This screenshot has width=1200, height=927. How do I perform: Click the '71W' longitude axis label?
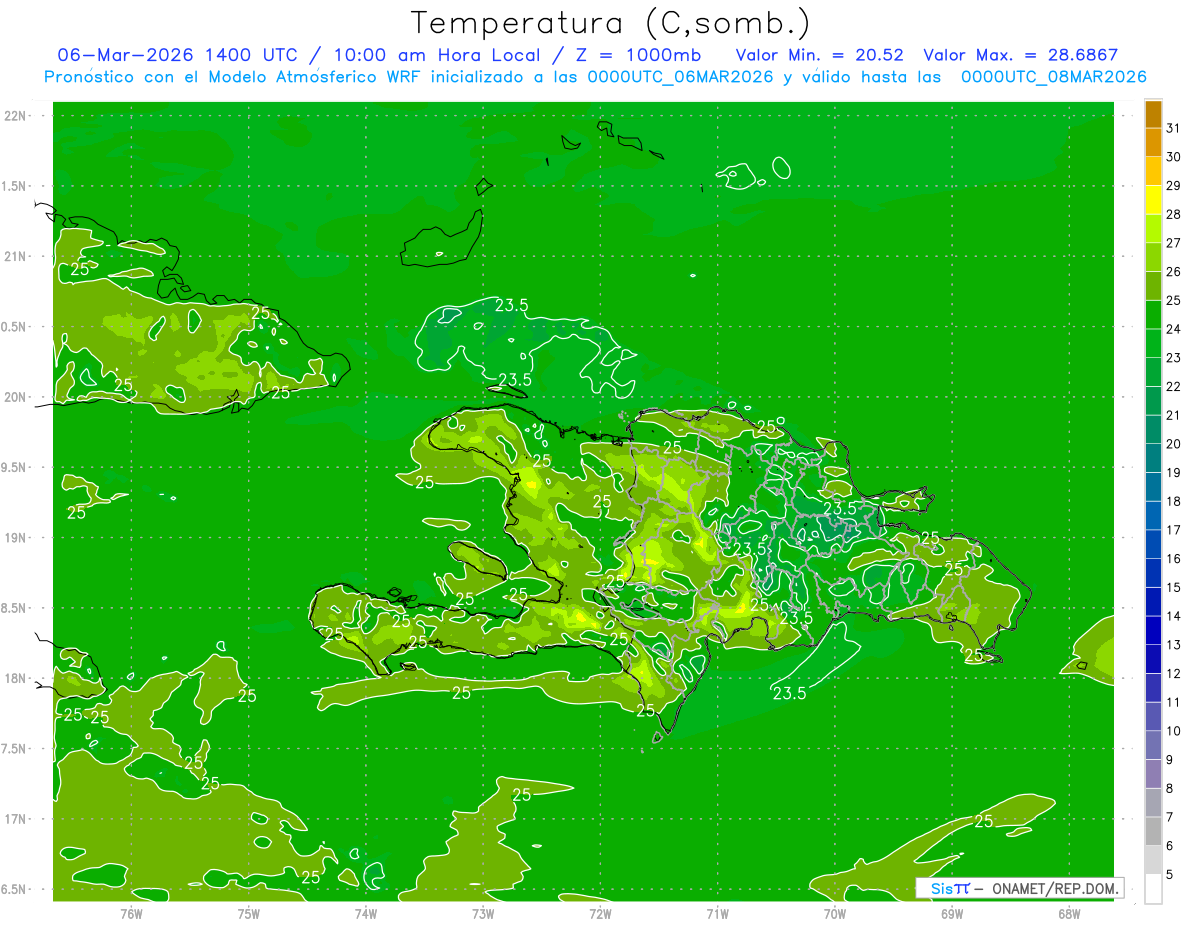click(x=717, y=912)
